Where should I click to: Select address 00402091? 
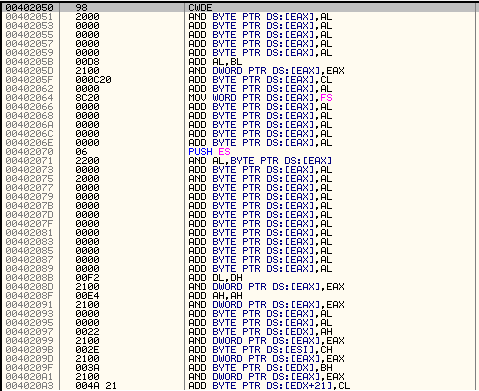point(29,305)
